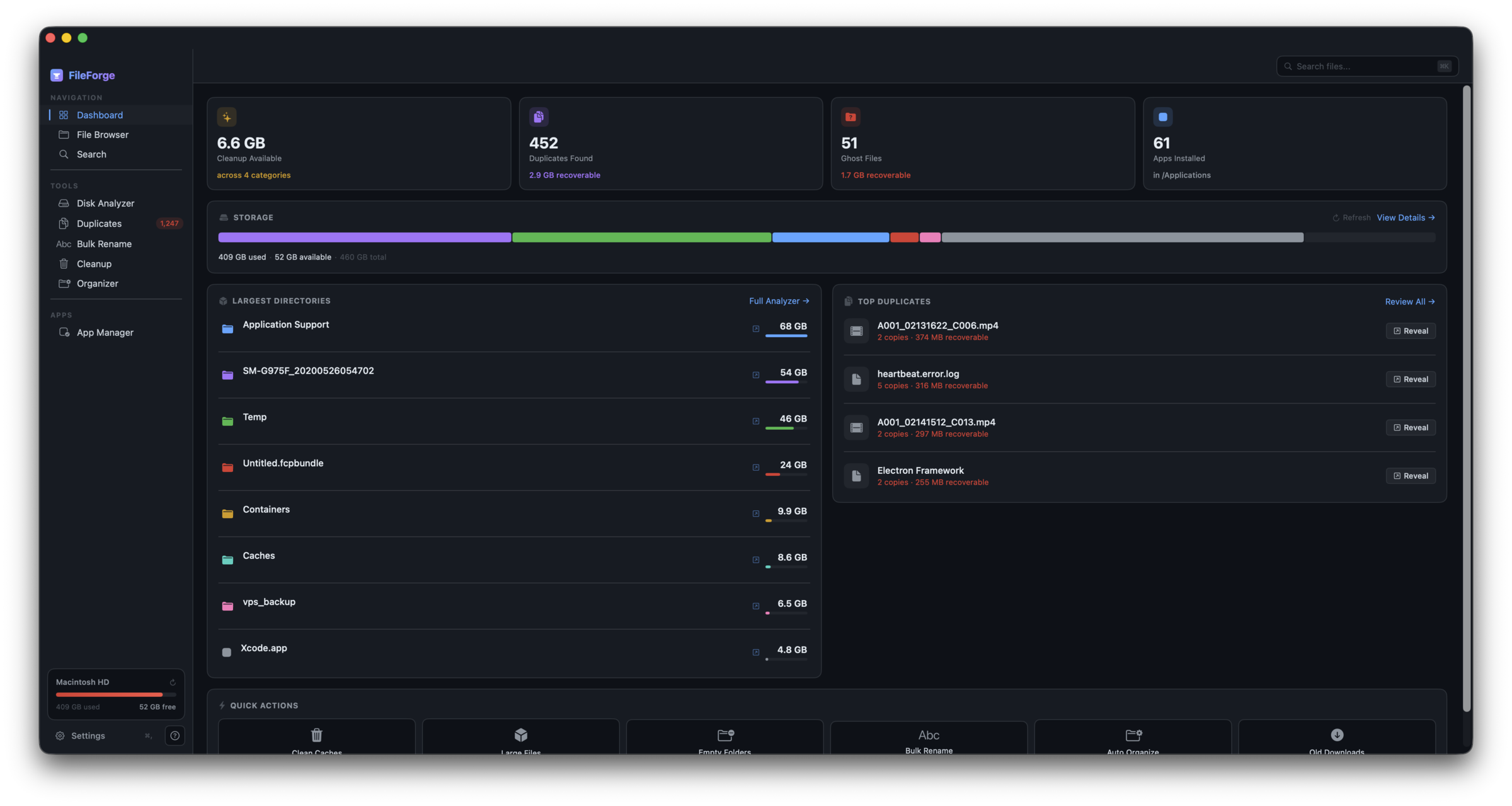Click the Containers folder icon
1512x806 pixels.
[x=228, y=514]
